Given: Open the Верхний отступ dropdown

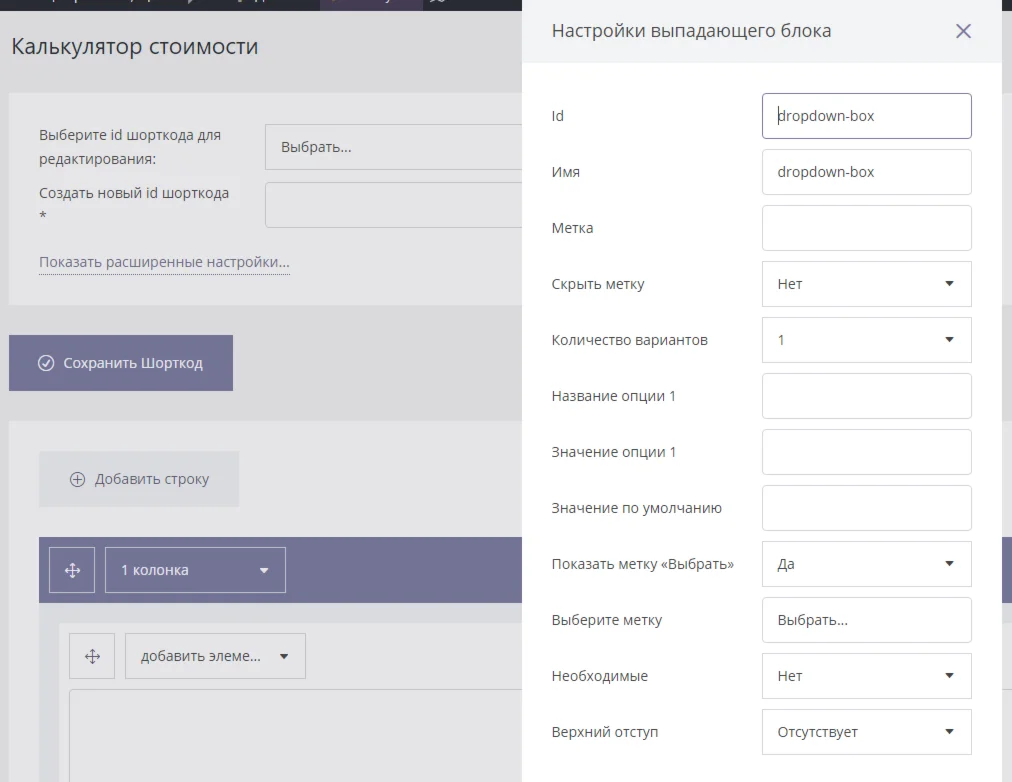Looking at the screenshot, I should point(866,732).
